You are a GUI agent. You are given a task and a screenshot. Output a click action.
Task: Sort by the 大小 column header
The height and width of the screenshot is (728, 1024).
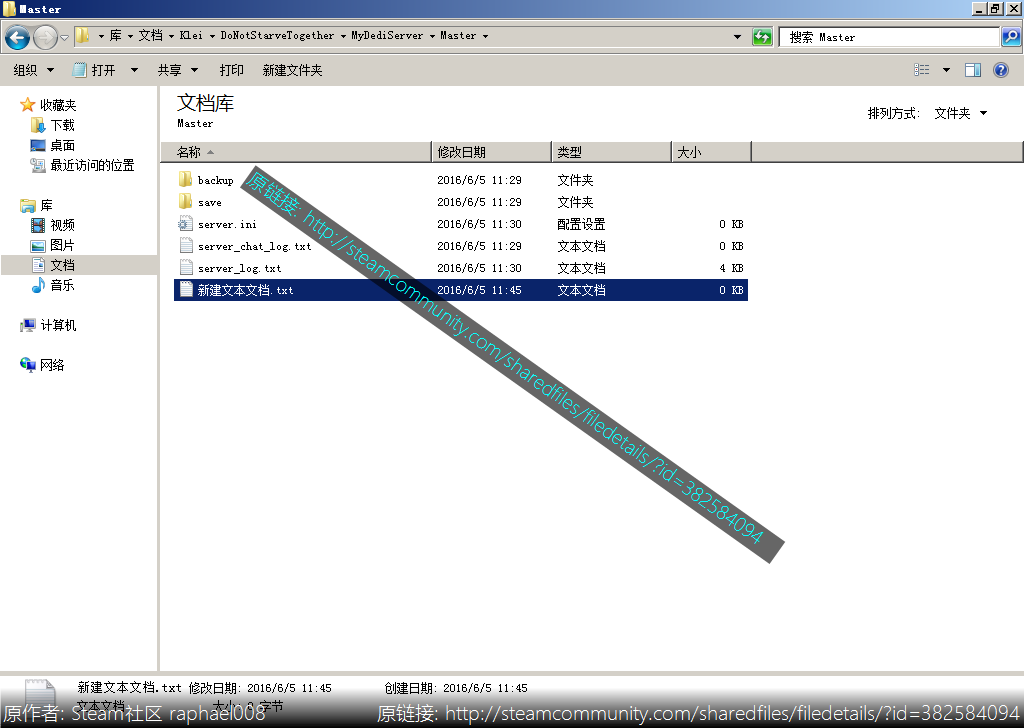point(712,152)
